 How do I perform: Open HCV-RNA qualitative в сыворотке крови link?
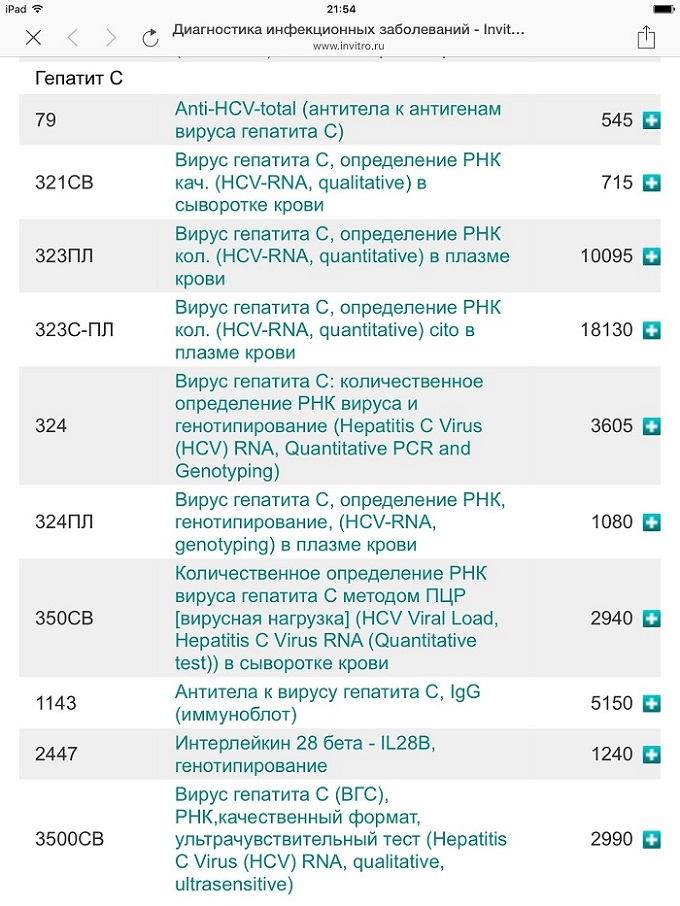pyautogui.click(x=338, y=183)
